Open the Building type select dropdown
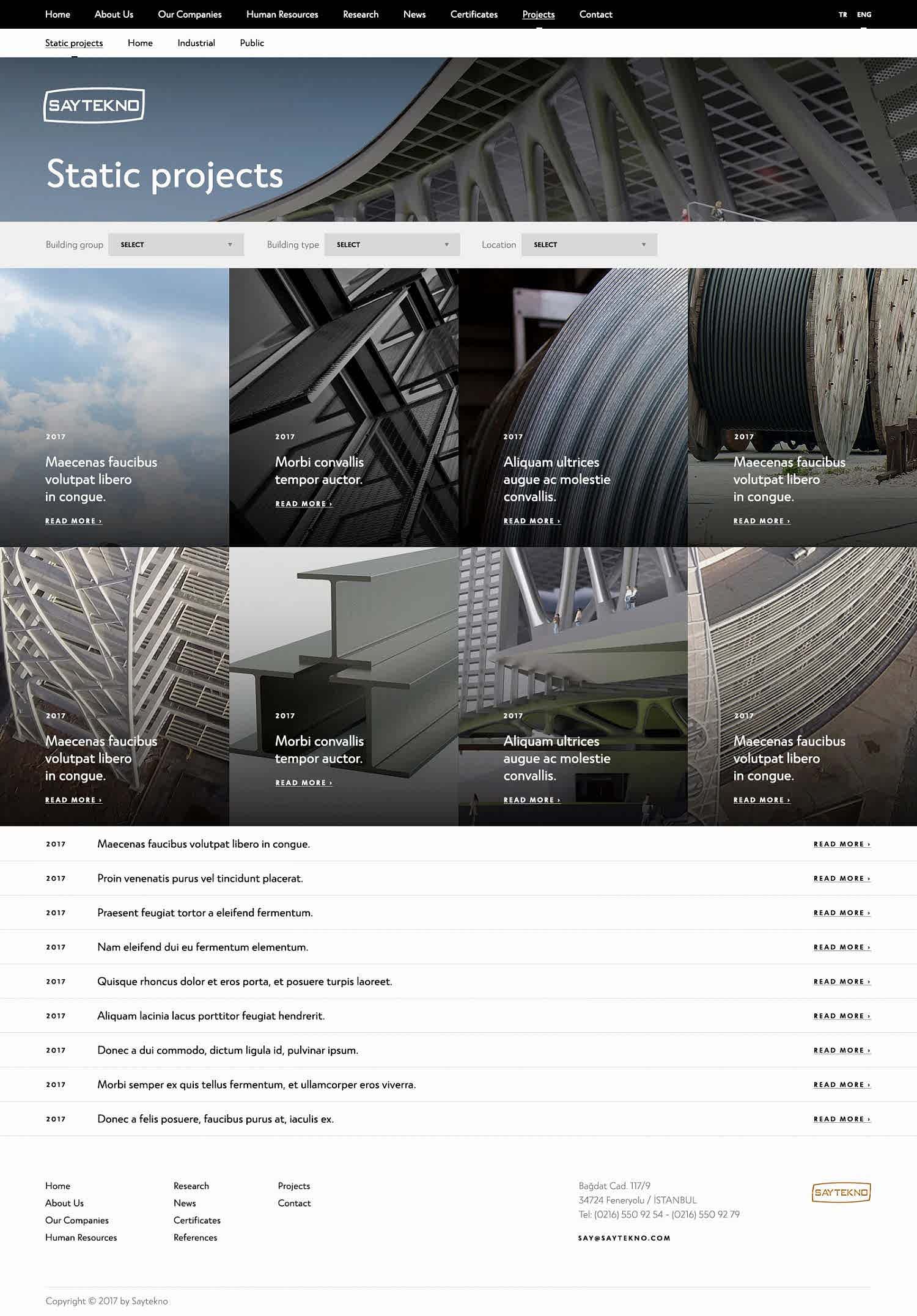The image size is (917, 1316). [392, 244]
